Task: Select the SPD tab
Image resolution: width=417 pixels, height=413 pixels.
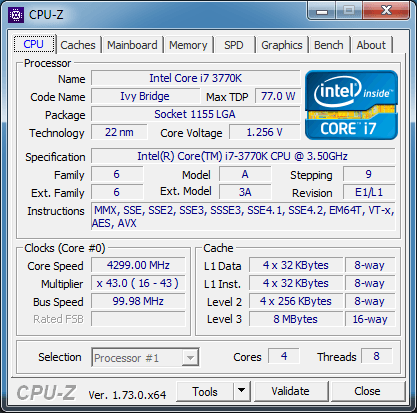Action: (234, 45)
